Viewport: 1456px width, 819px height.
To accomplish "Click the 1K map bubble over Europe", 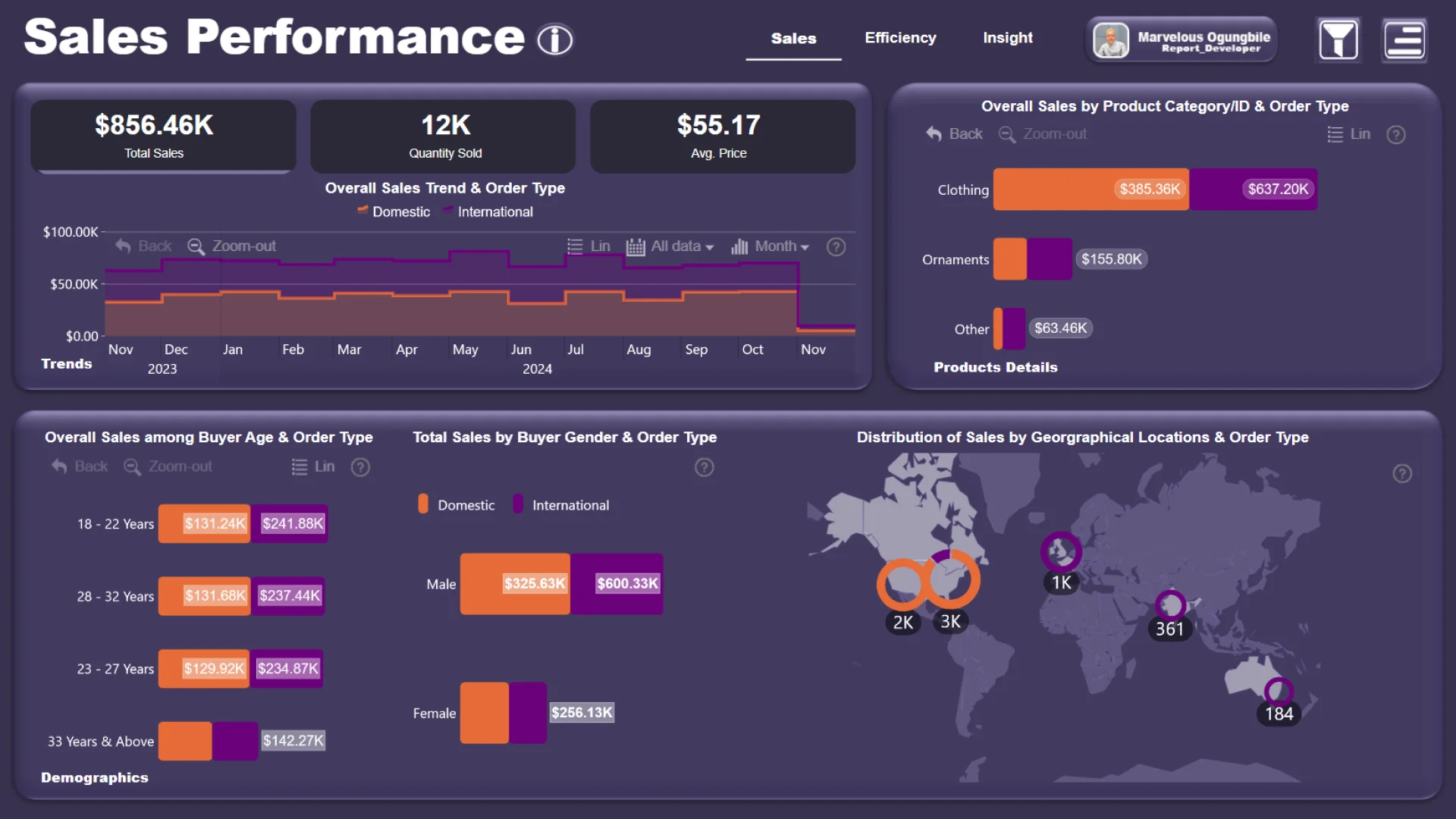I will [1061, 551].
